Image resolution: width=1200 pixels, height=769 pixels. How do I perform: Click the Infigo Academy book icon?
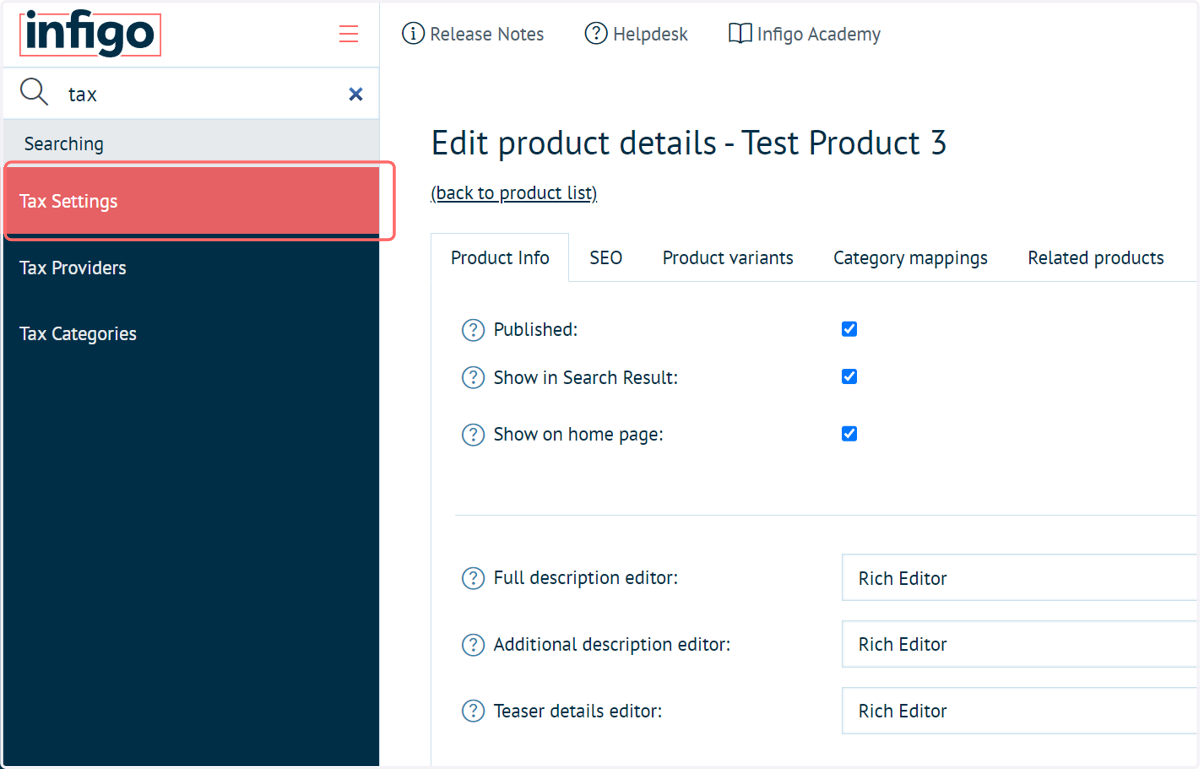740,34
